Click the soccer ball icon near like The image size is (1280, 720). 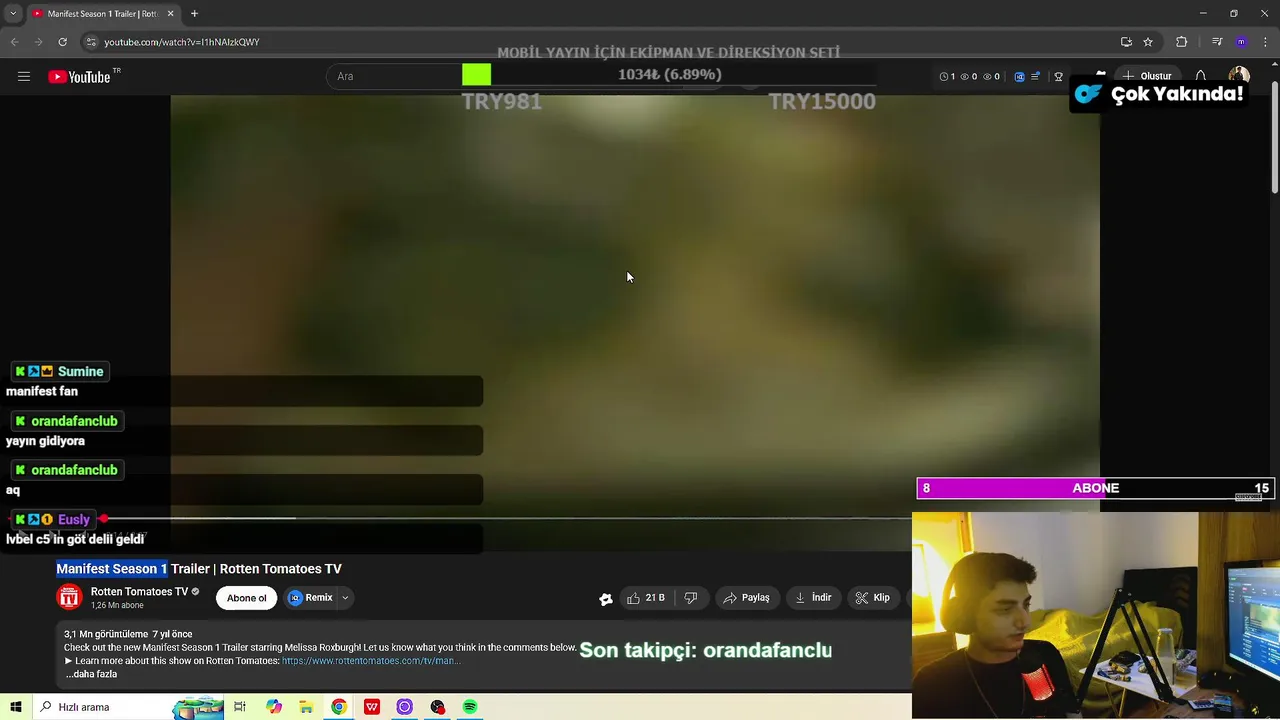606,599
